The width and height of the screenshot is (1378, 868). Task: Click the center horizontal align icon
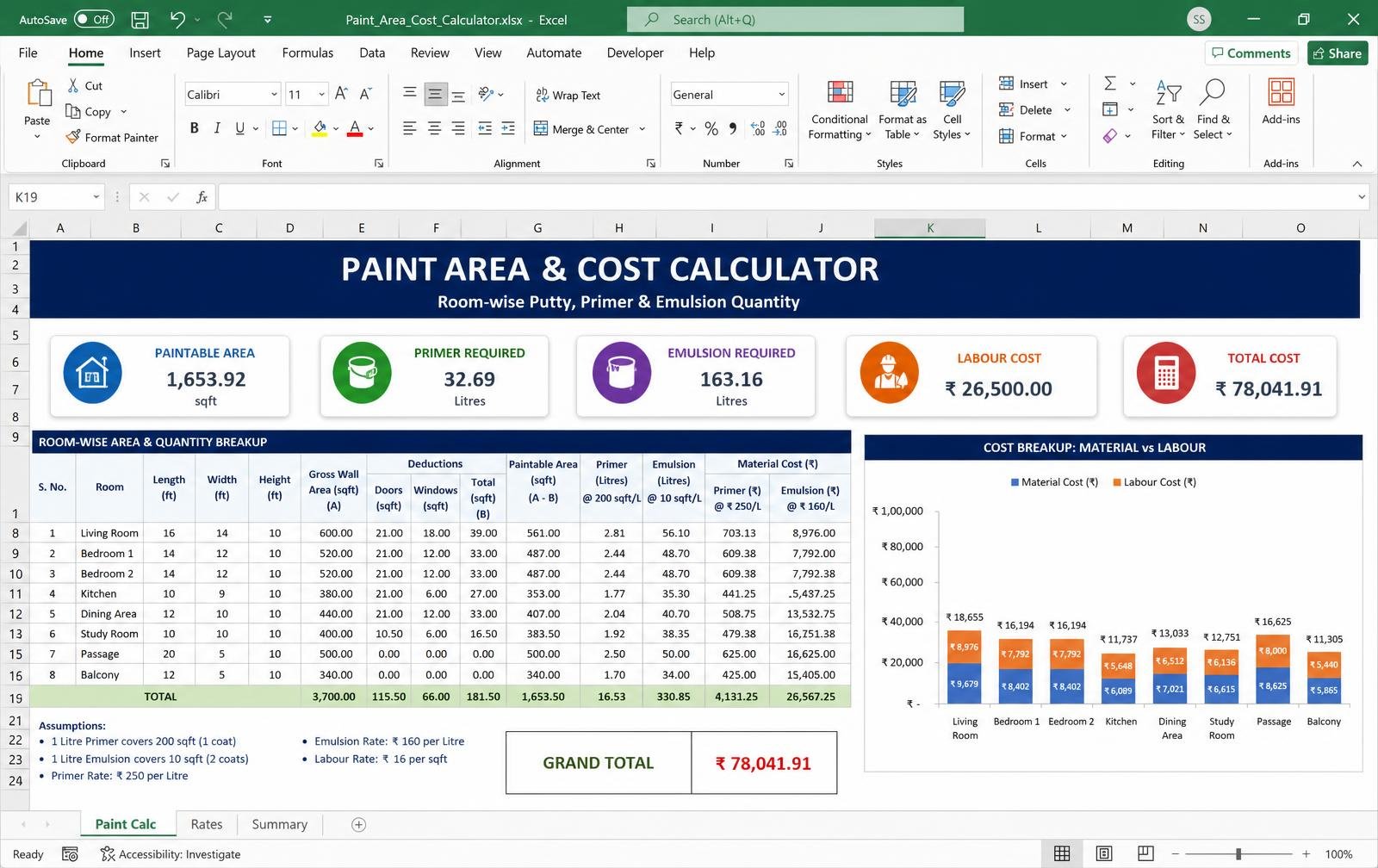pyautogui.click(x=435, y=128)
